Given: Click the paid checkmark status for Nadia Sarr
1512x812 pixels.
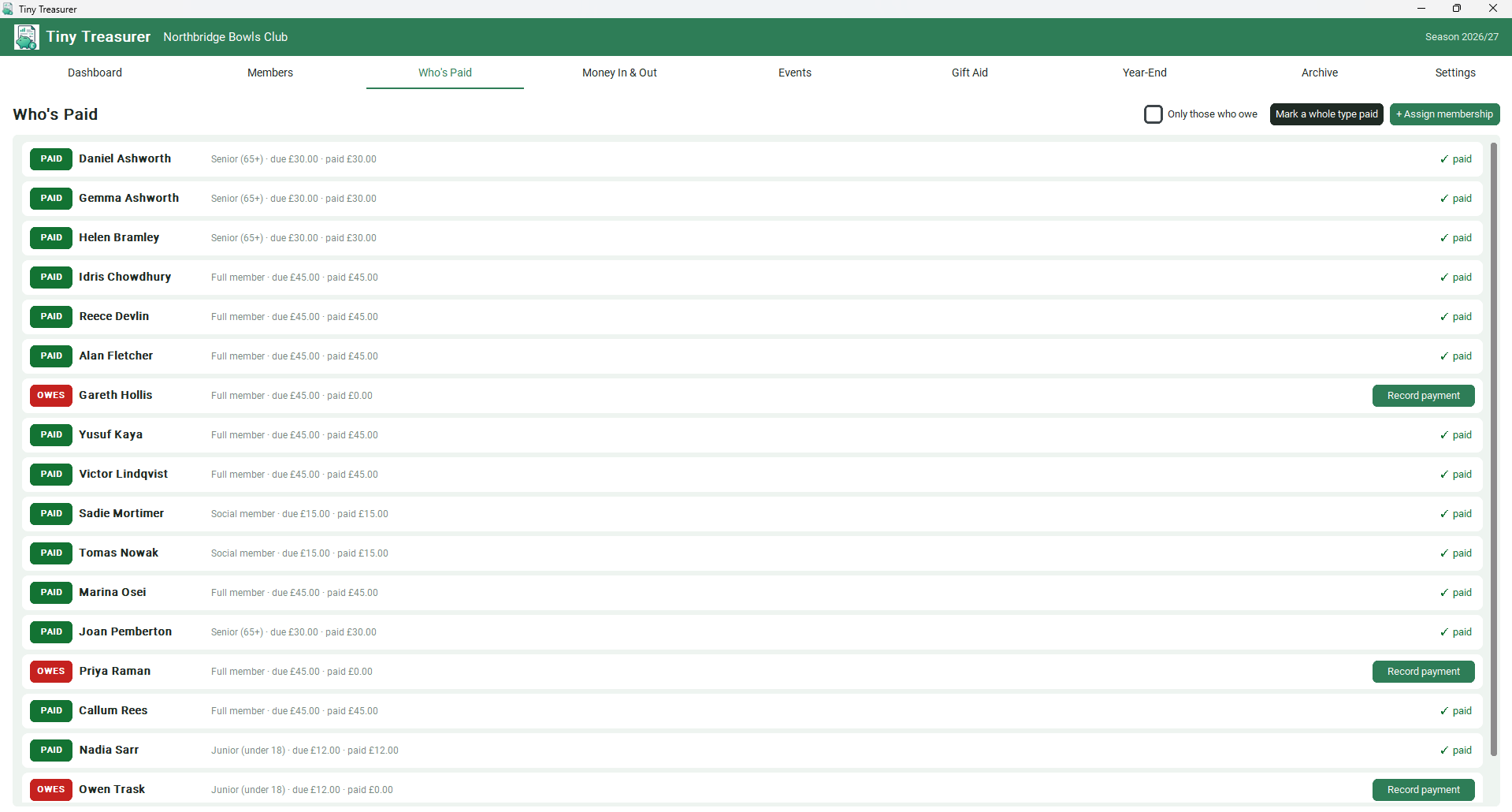Looking at the screenshot, I should pyautogui.click(x=1455, y=751).
